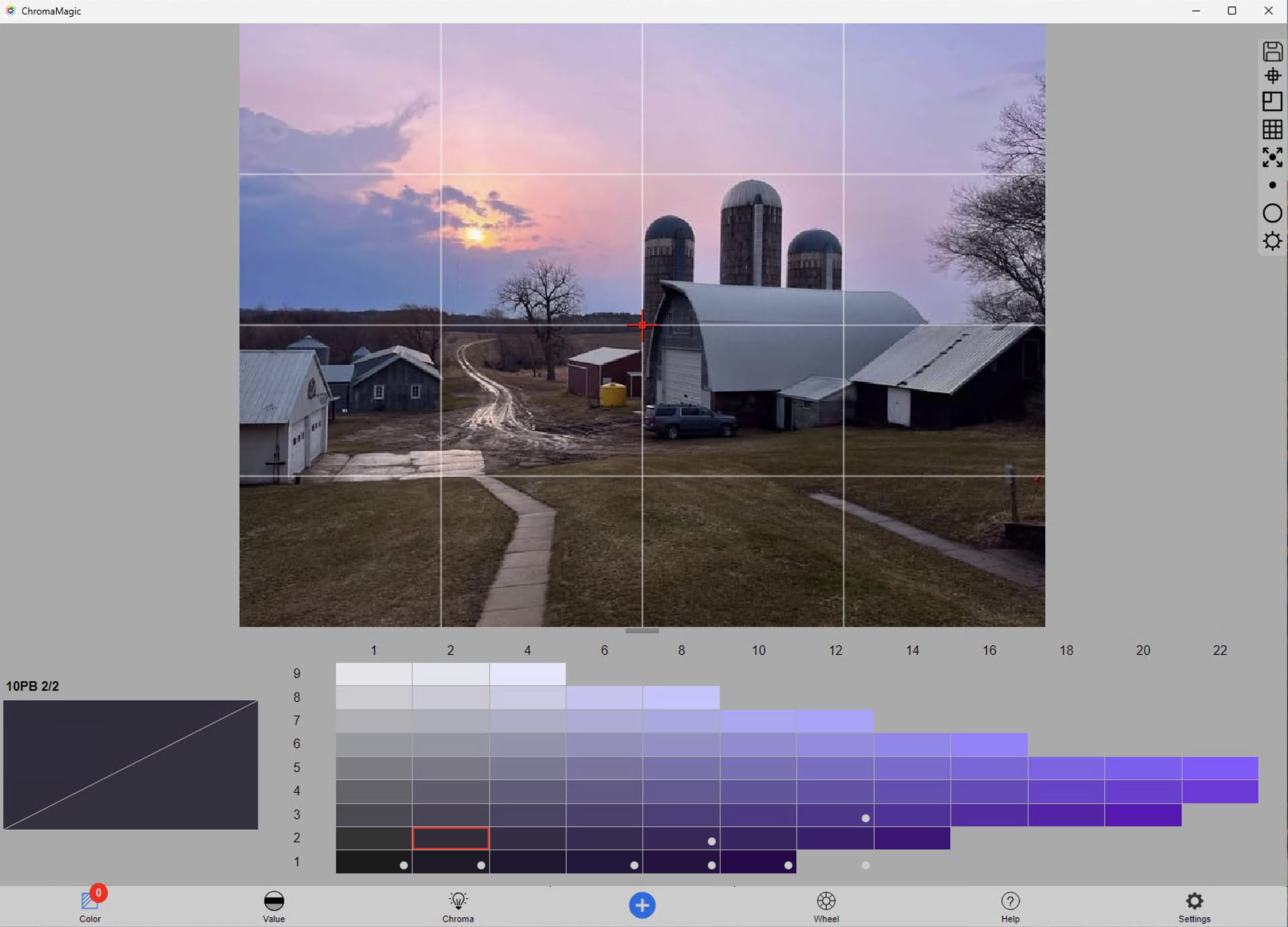
Task: Click the brightness sun icon
Action: click(x=1272, y=241)
